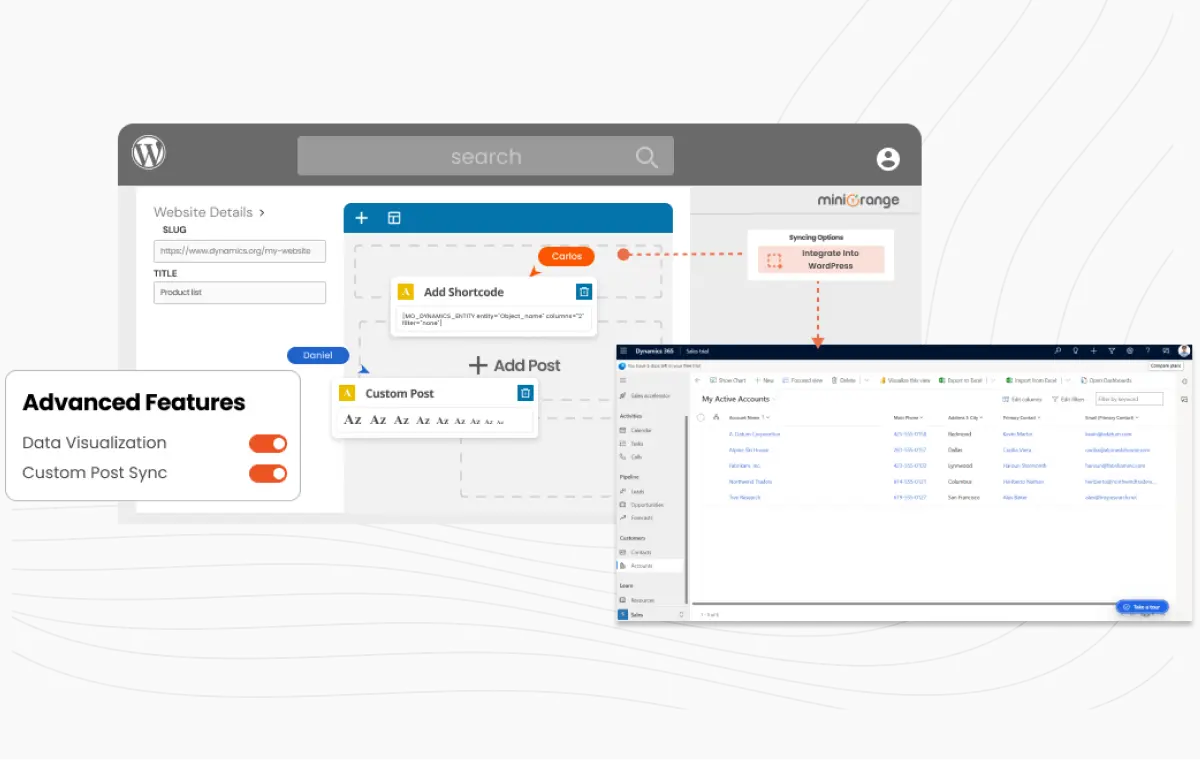This screenshot has width=1200, height=760.
Task: Click the layout icon in blue editor bar
Action: coord(394,218)
